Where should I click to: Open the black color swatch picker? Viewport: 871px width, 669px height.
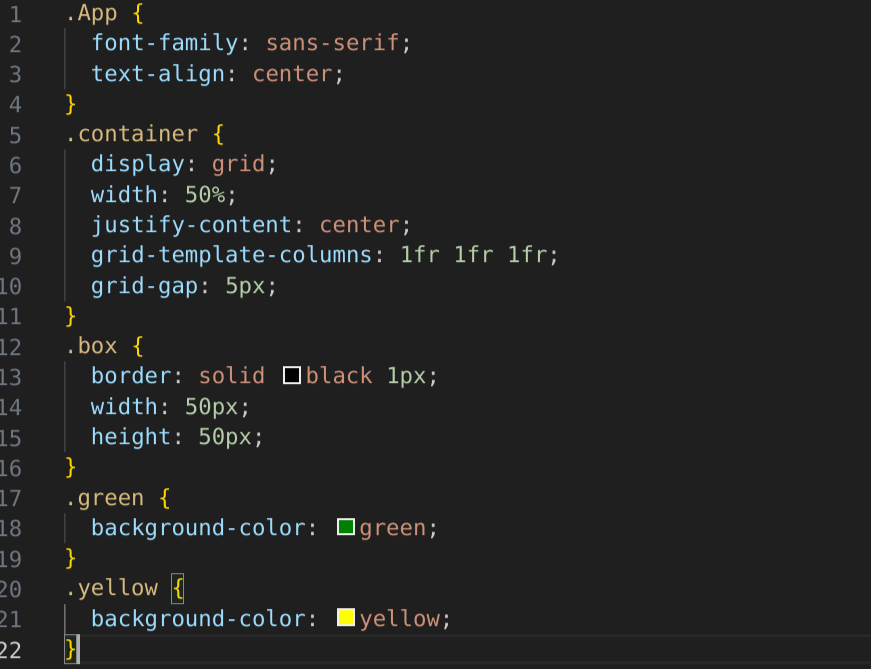(292, 375)
